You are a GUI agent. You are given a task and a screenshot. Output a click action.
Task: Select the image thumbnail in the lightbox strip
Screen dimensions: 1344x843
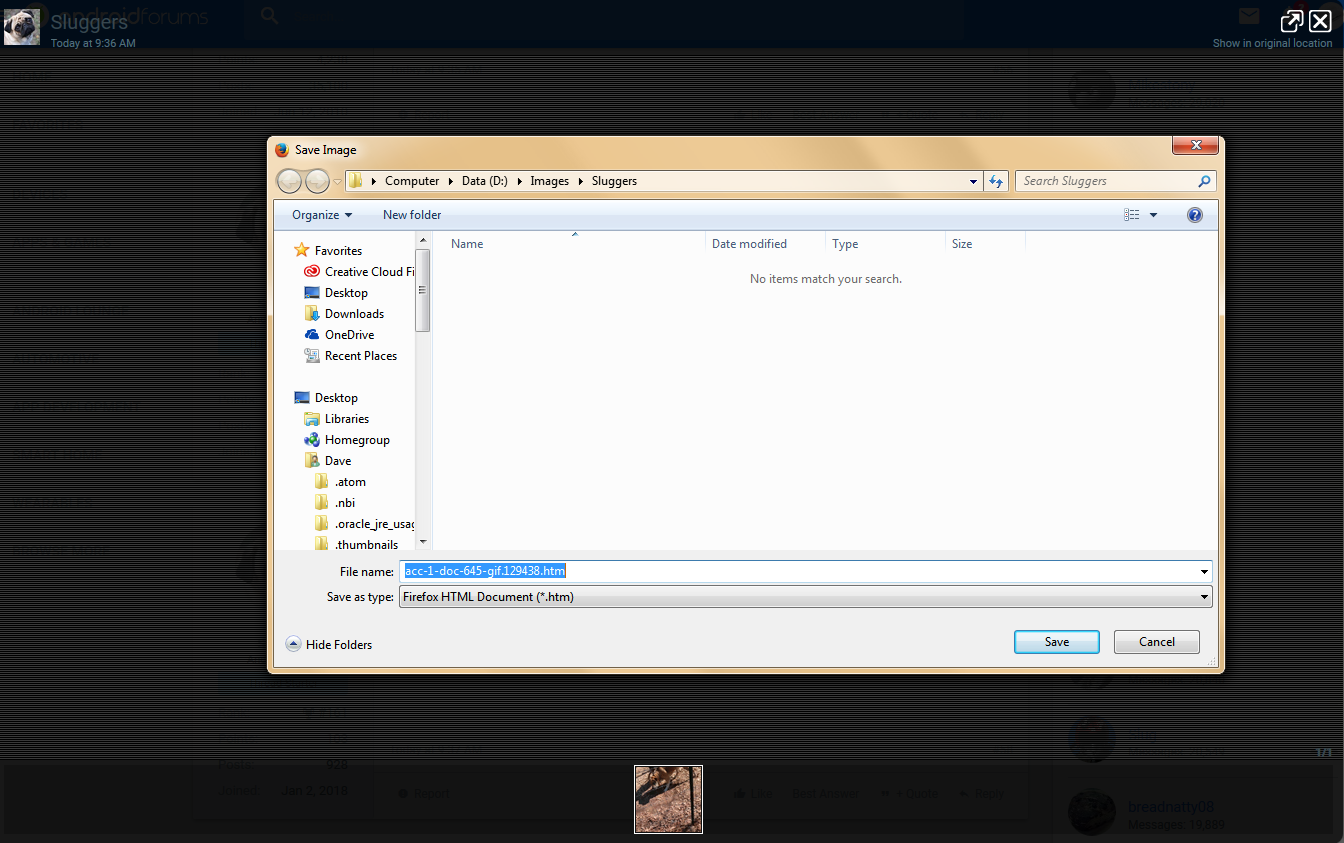tap(669, 799)
